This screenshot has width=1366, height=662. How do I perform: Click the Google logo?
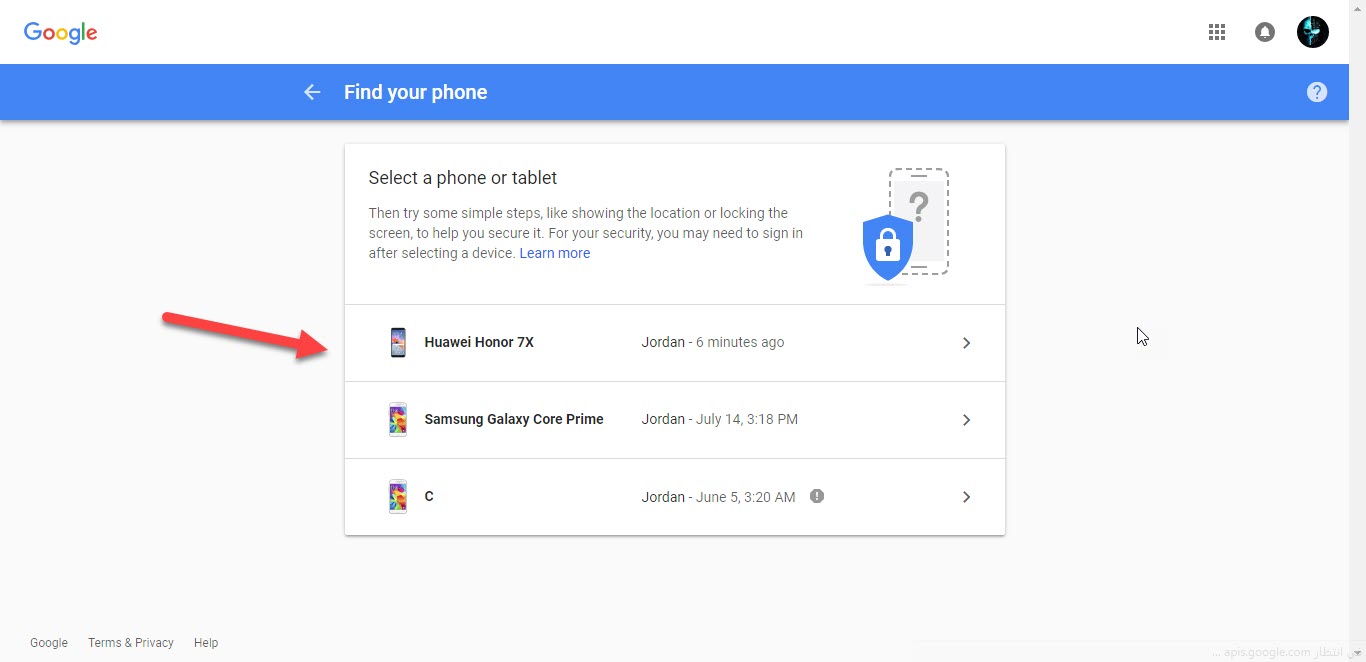click(x=61, y=33)
